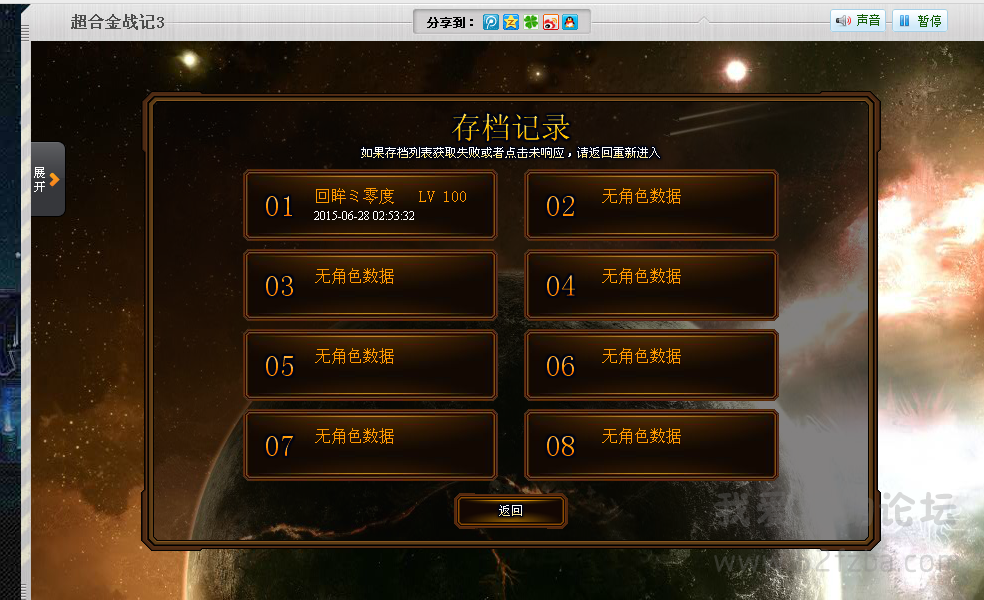This screenshot has height=600, width=984.
Task: Click the save timestamp 2015-06-28 02:53:32
Action: (x=364, y=216)
